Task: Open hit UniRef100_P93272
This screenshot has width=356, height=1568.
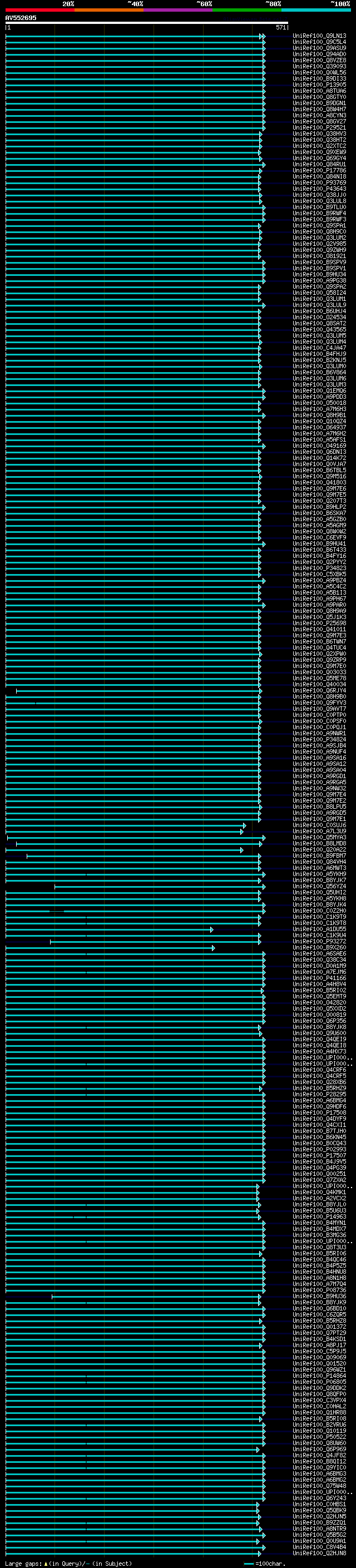Action: click(x=319, y=941)
